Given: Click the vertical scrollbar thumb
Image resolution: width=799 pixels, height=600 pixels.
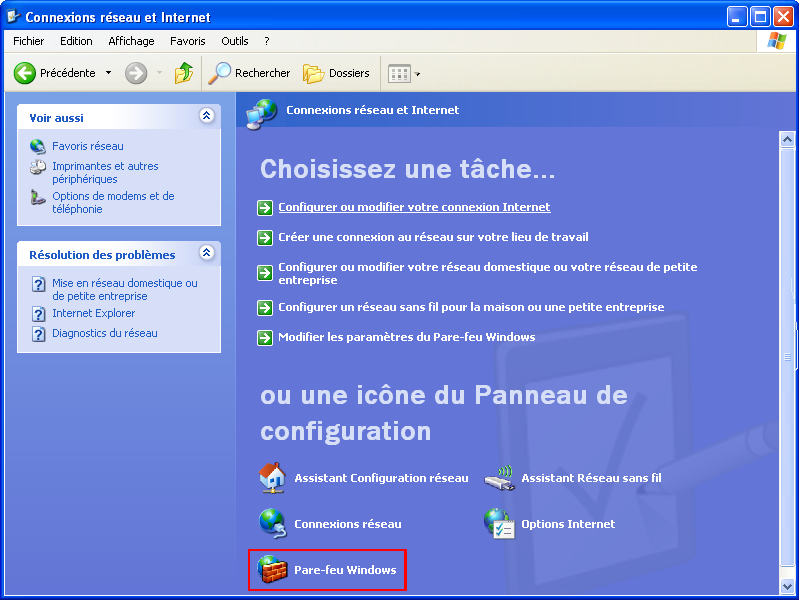Looking at the screenshot, I should pos(787,356).
